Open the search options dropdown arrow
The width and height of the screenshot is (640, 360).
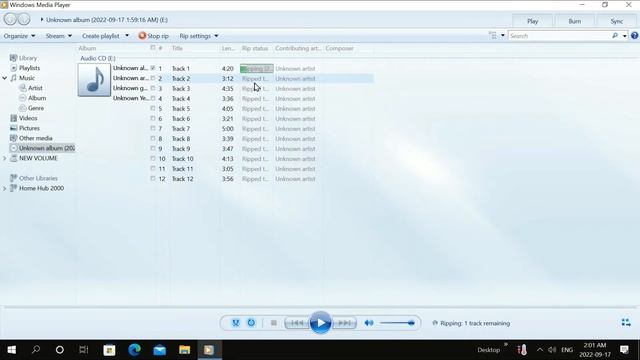[x=624, y=36]
